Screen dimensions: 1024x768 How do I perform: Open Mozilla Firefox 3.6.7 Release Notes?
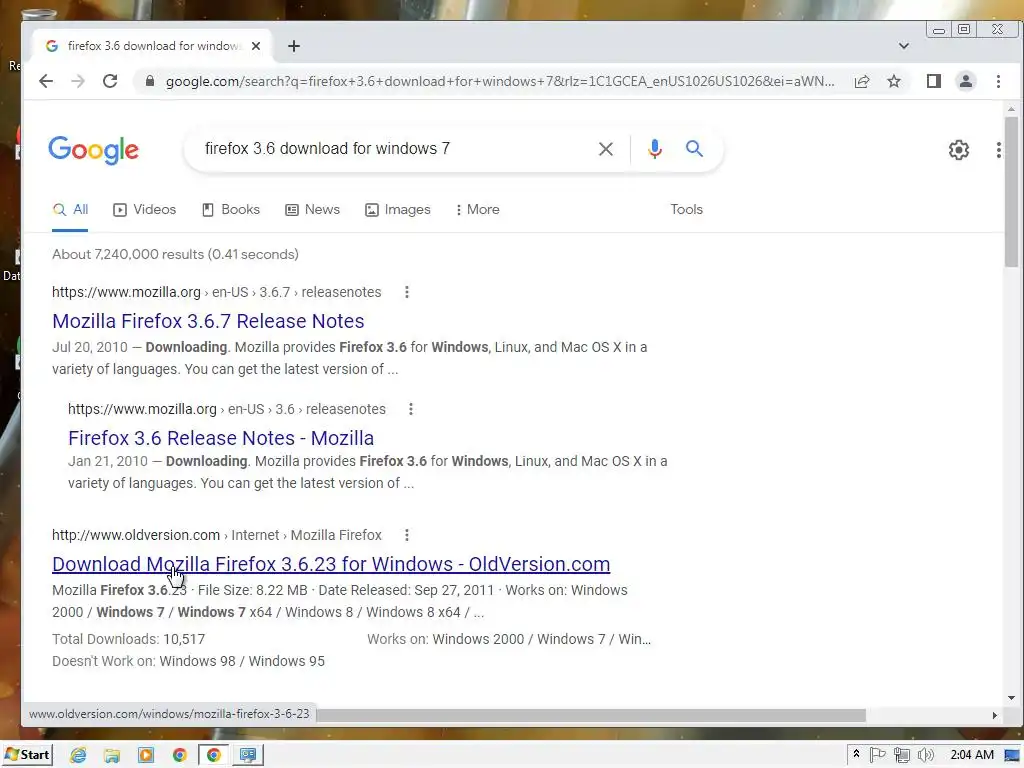pyautogui.click(x=208, y=321)
